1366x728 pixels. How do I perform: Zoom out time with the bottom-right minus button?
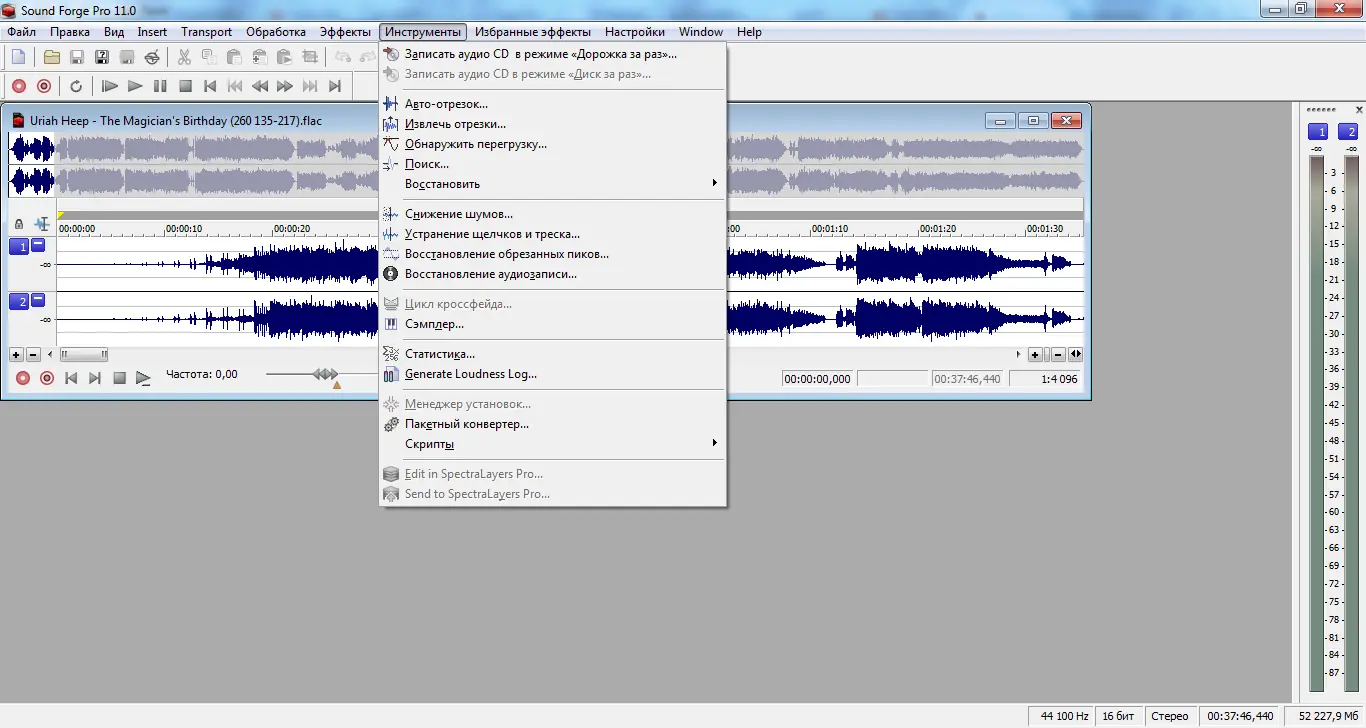pos(1058,355)
